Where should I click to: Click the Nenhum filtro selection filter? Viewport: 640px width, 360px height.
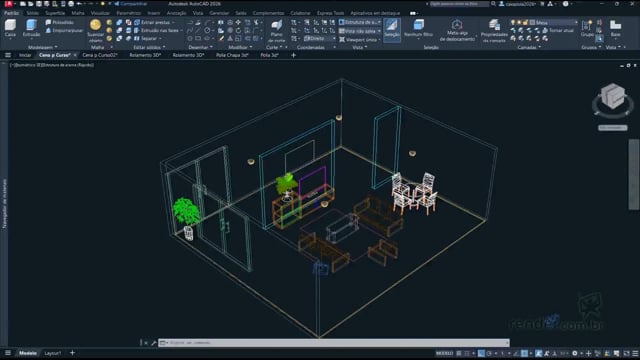(x=418, y=29)
